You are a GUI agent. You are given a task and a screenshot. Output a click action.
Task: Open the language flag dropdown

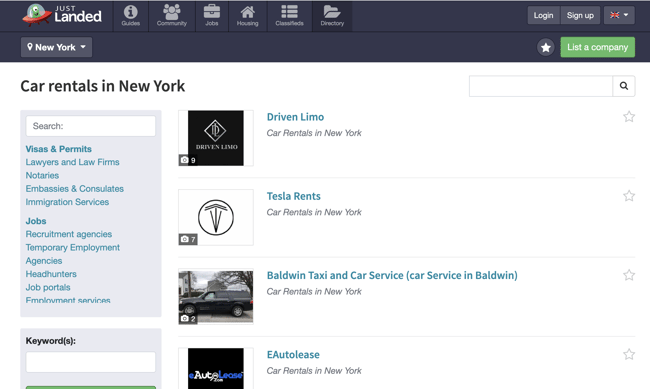pyautogui.click(x=619, y=15)
